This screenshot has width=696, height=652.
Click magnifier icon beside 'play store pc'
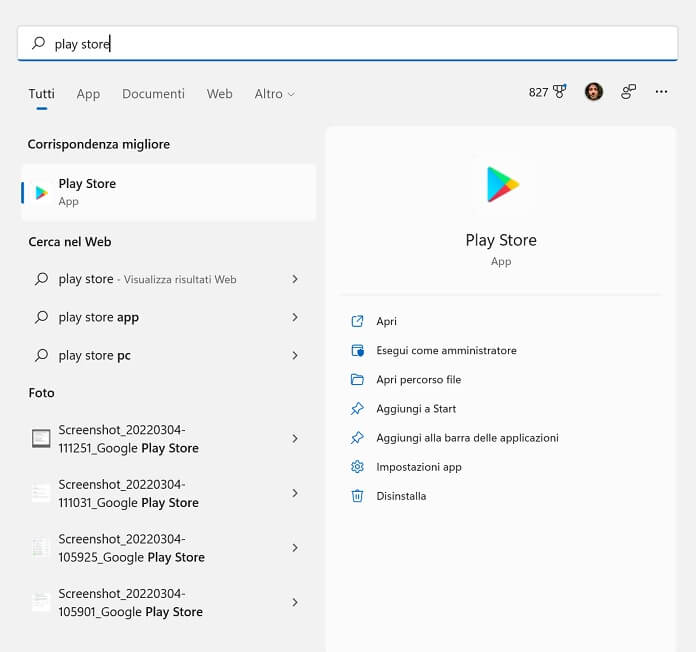click(41, 356)
